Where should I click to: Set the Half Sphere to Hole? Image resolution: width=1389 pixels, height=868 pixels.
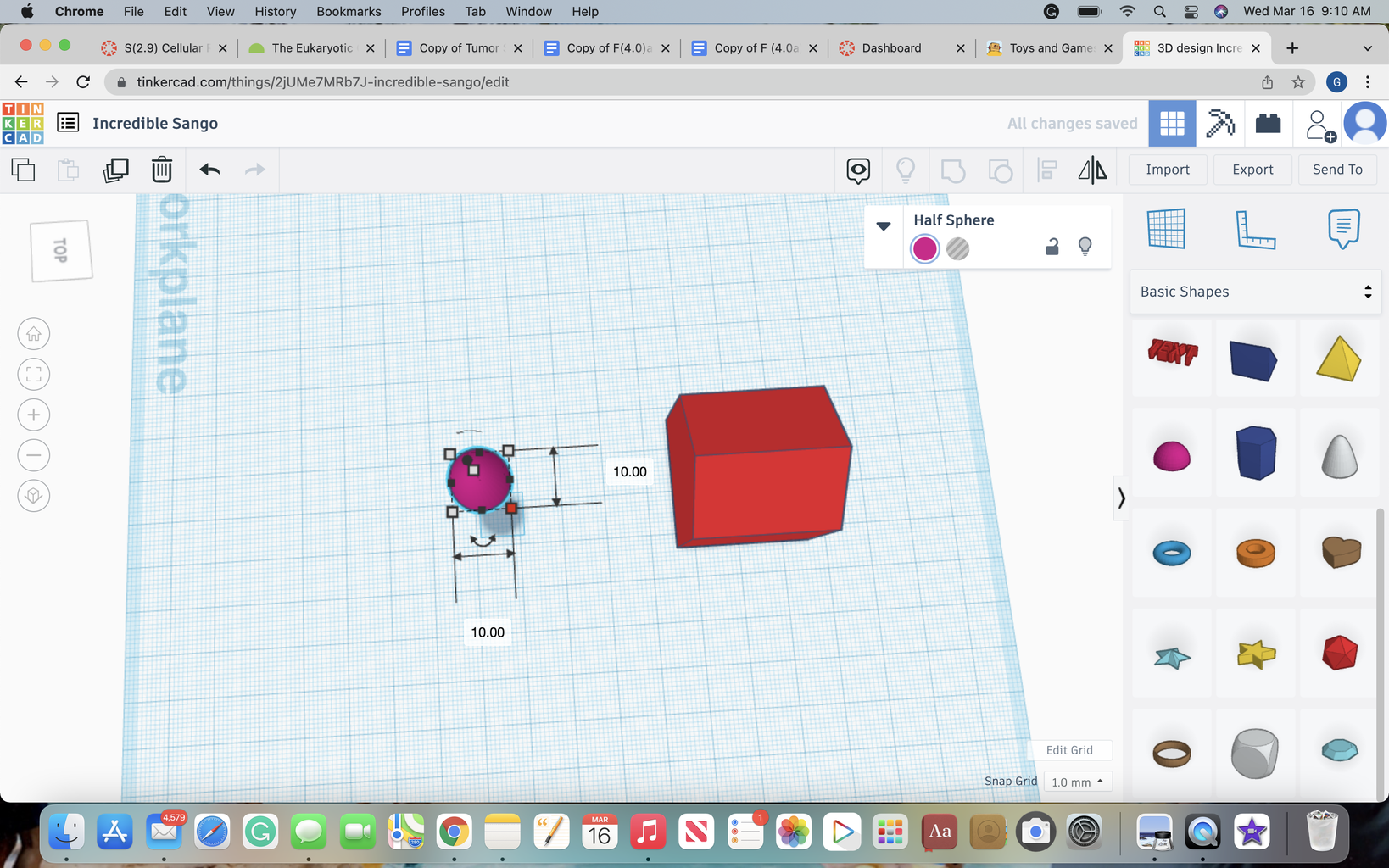(x=957, y=249)
